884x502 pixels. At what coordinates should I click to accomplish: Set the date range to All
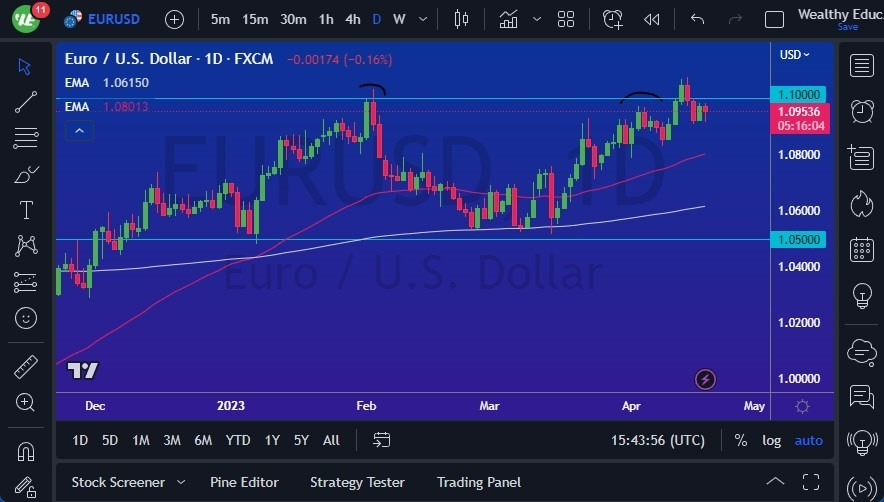click(332, 440)
